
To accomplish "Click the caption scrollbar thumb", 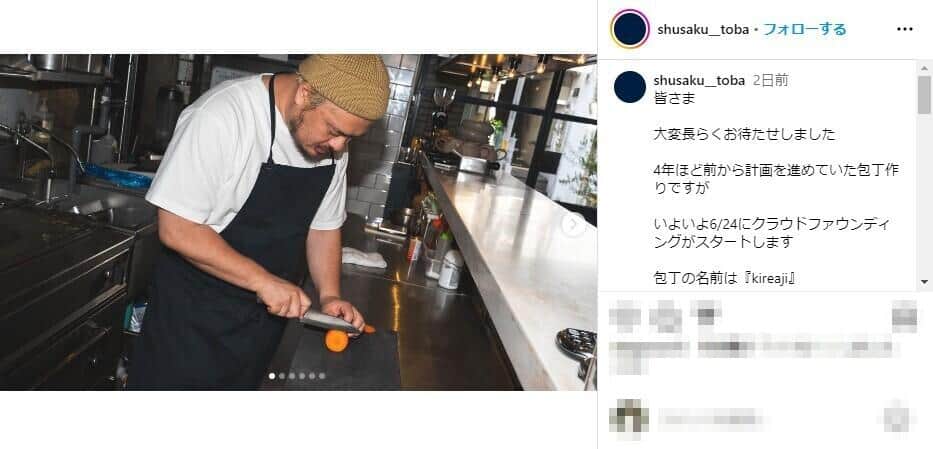I will point(924,95).
